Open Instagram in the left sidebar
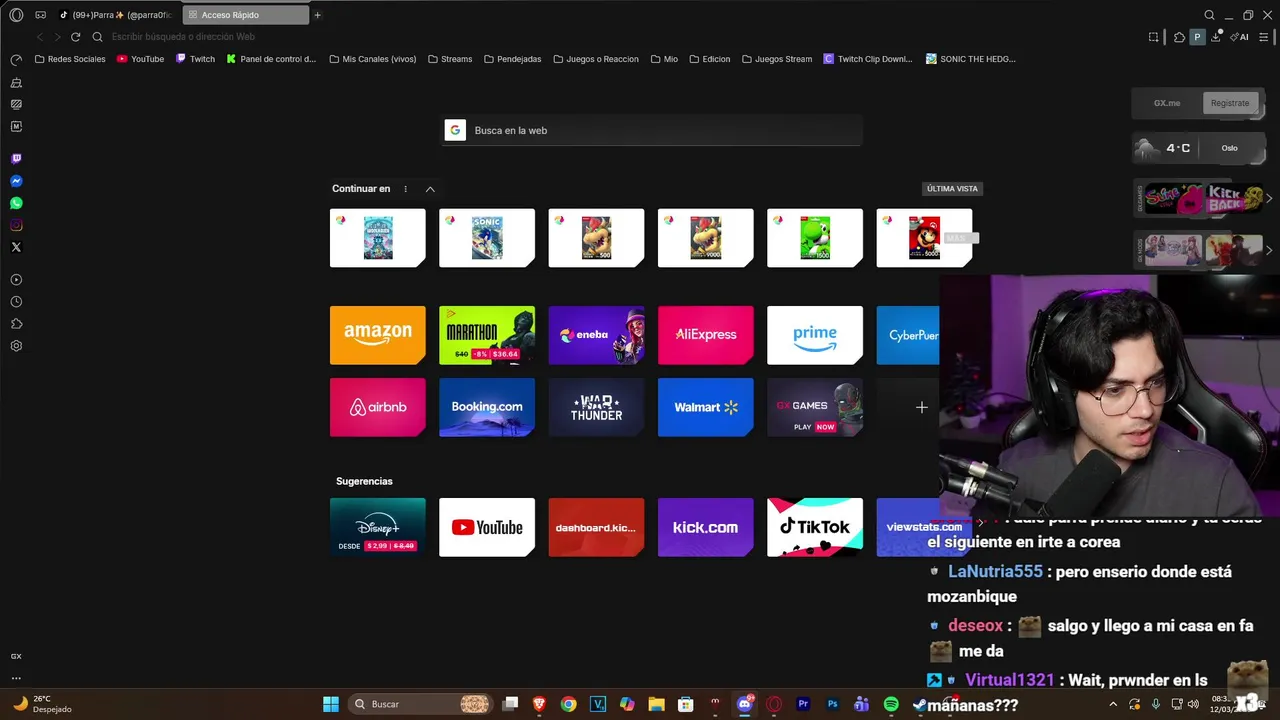 (16, 225)
